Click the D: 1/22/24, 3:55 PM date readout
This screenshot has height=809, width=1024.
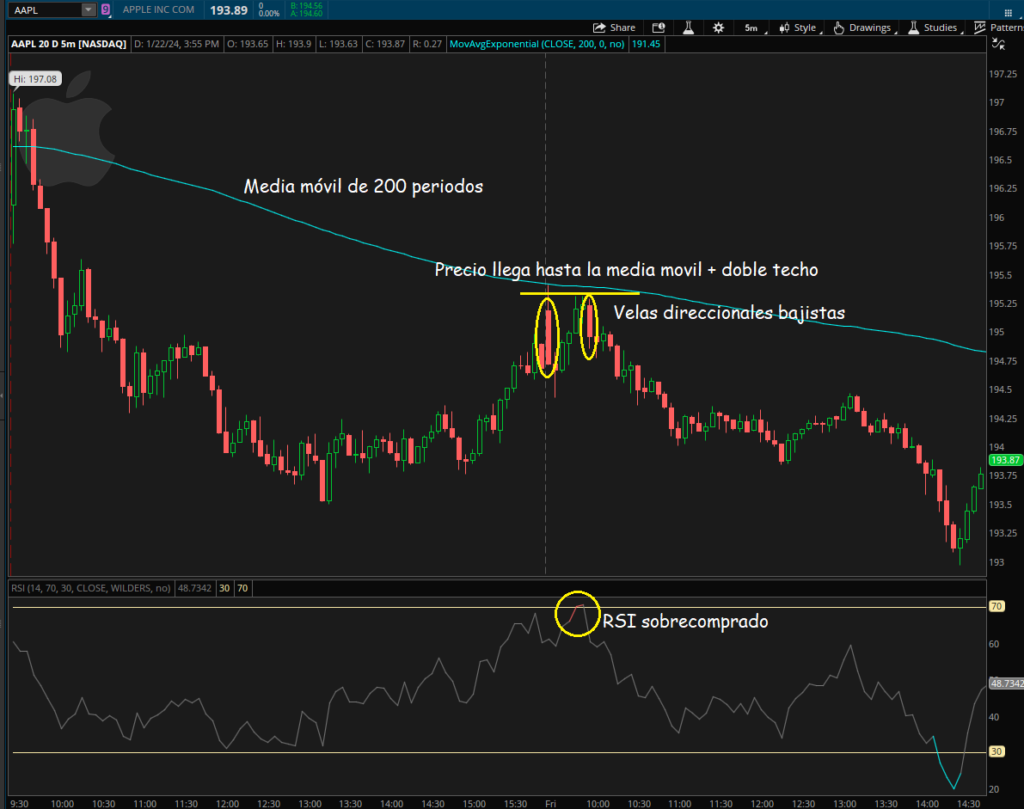click(x=176, y=44)
